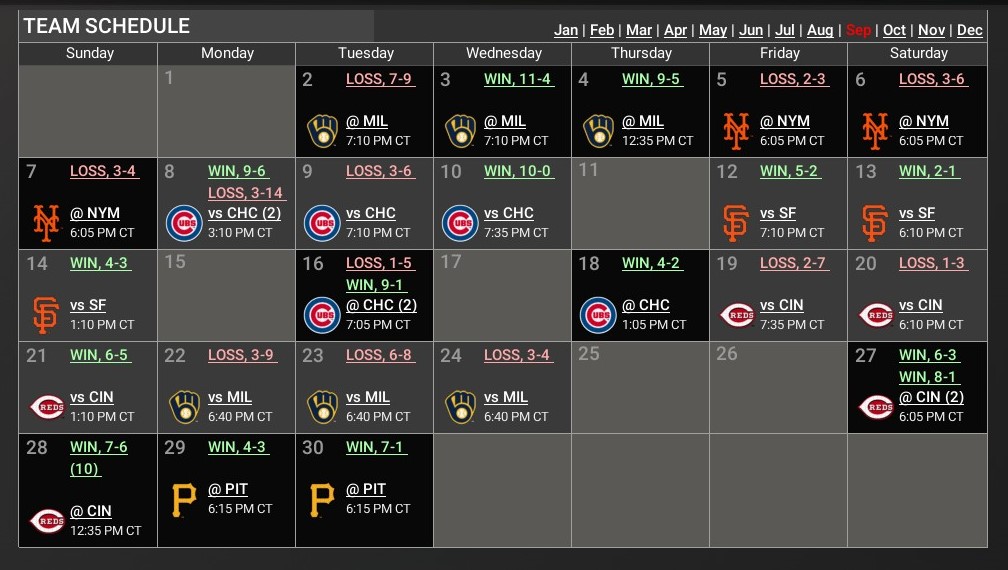Open the WIN, 7-6 (10) extra-inning result
This screenshot has height=570, width=1008.
(98, 457)
